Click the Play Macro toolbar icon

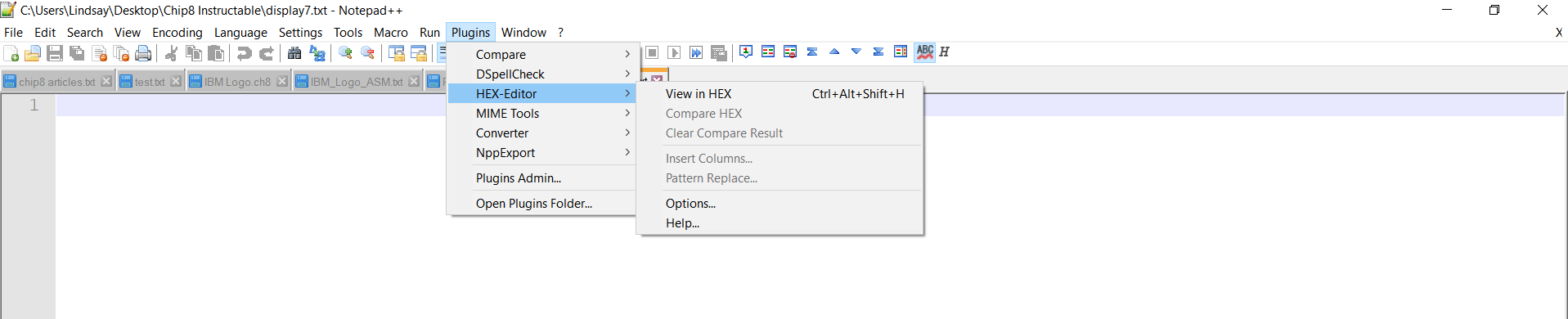click(x=674, y=52)
